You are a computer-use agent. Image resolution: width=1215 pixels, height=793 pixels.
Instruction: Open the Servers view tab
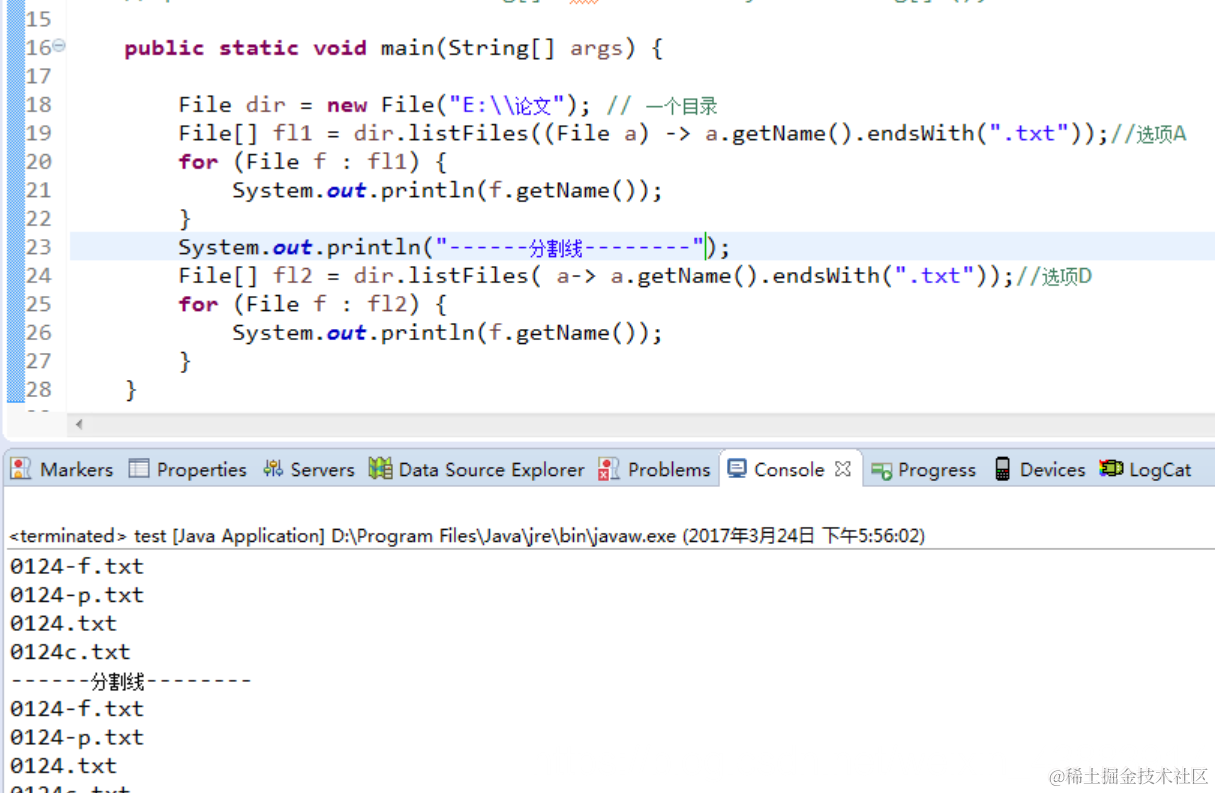click(x=309, y=469)
